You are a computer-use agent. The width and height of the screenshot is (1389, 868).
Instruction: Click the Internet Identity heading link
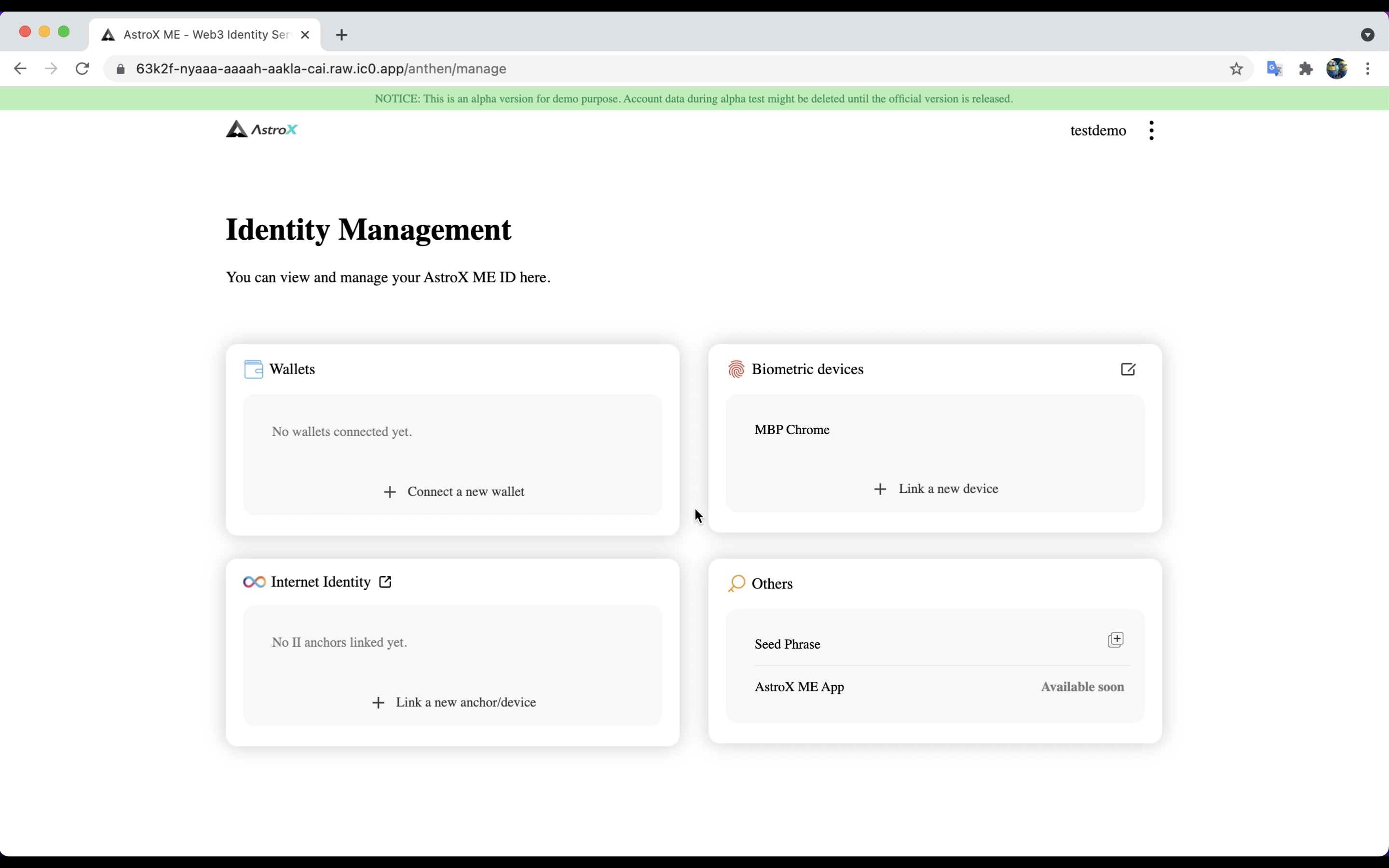coord(321,582)
